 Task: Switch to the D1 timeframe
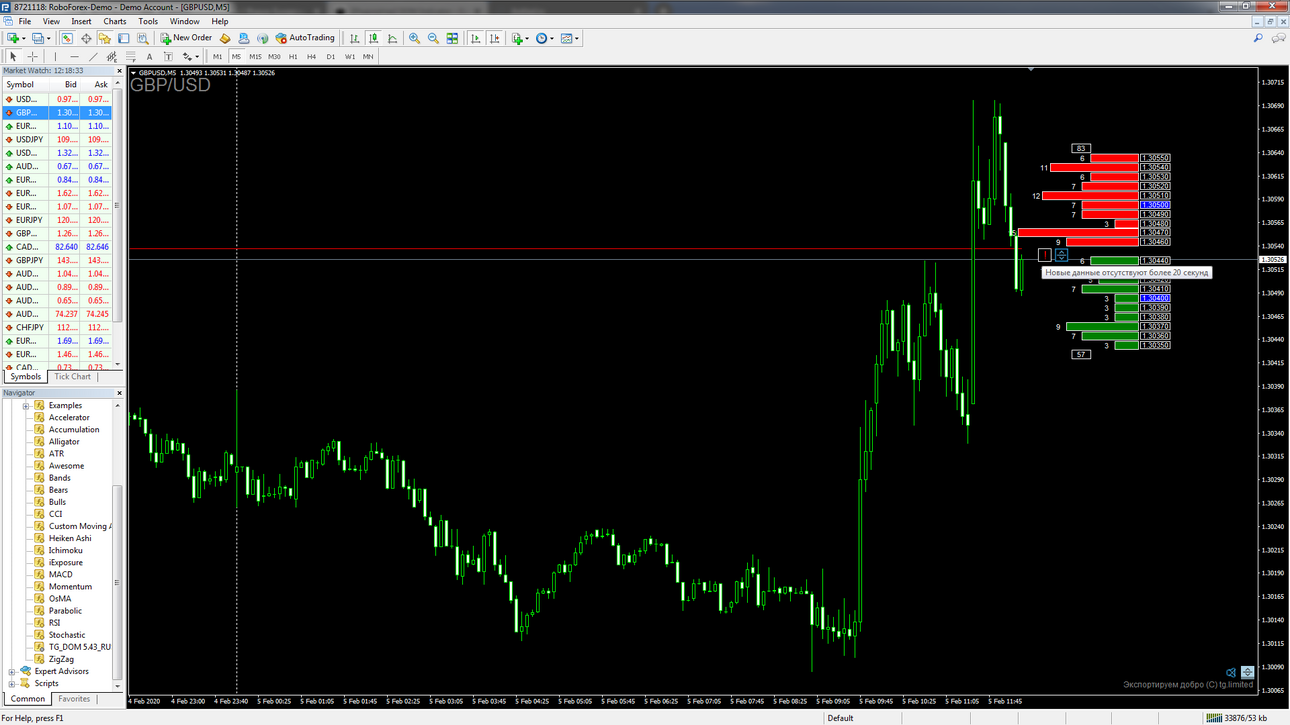[x=331, y=57]
